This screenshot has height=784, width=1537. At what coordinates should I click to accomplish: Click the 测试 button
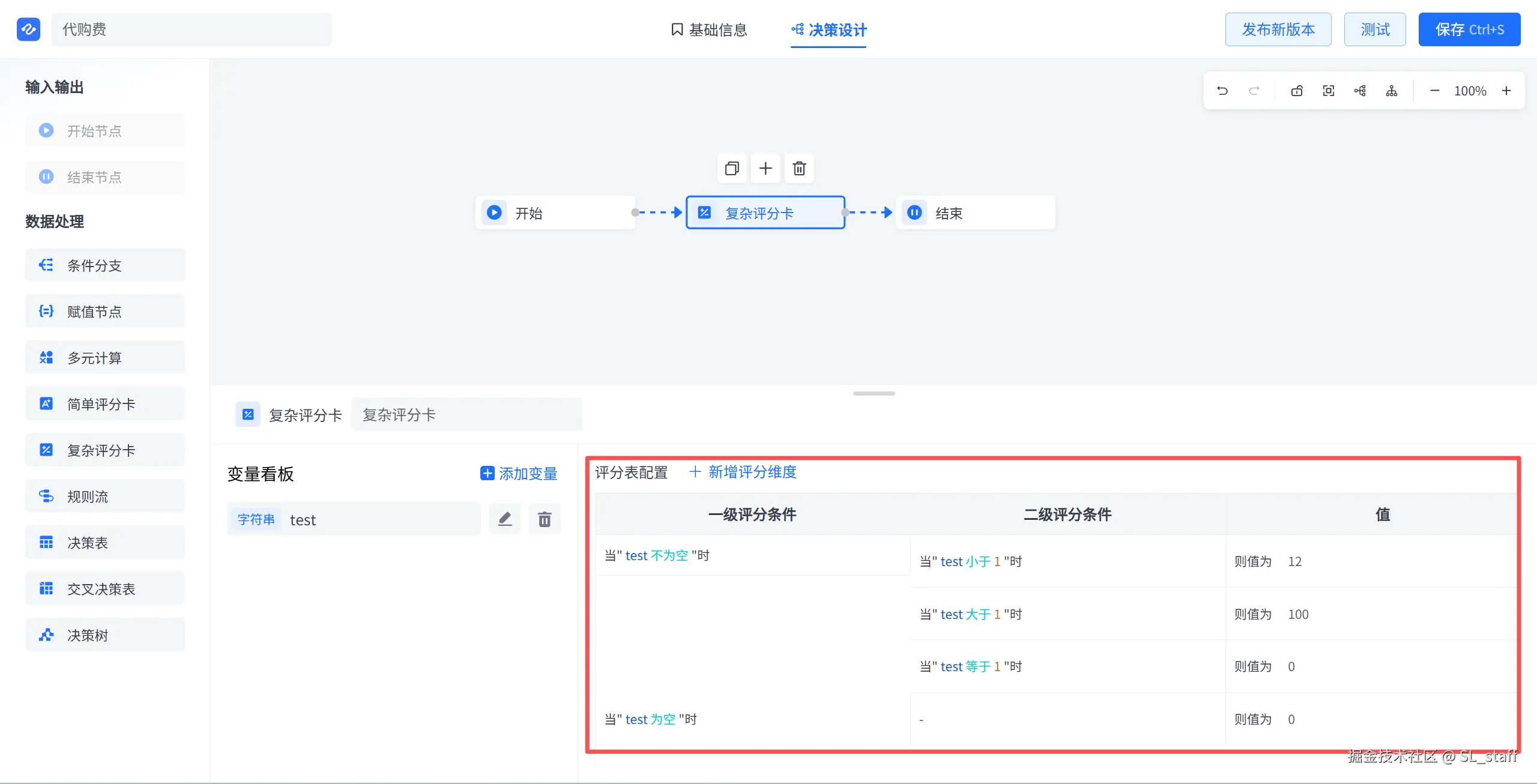point(1375,29)
